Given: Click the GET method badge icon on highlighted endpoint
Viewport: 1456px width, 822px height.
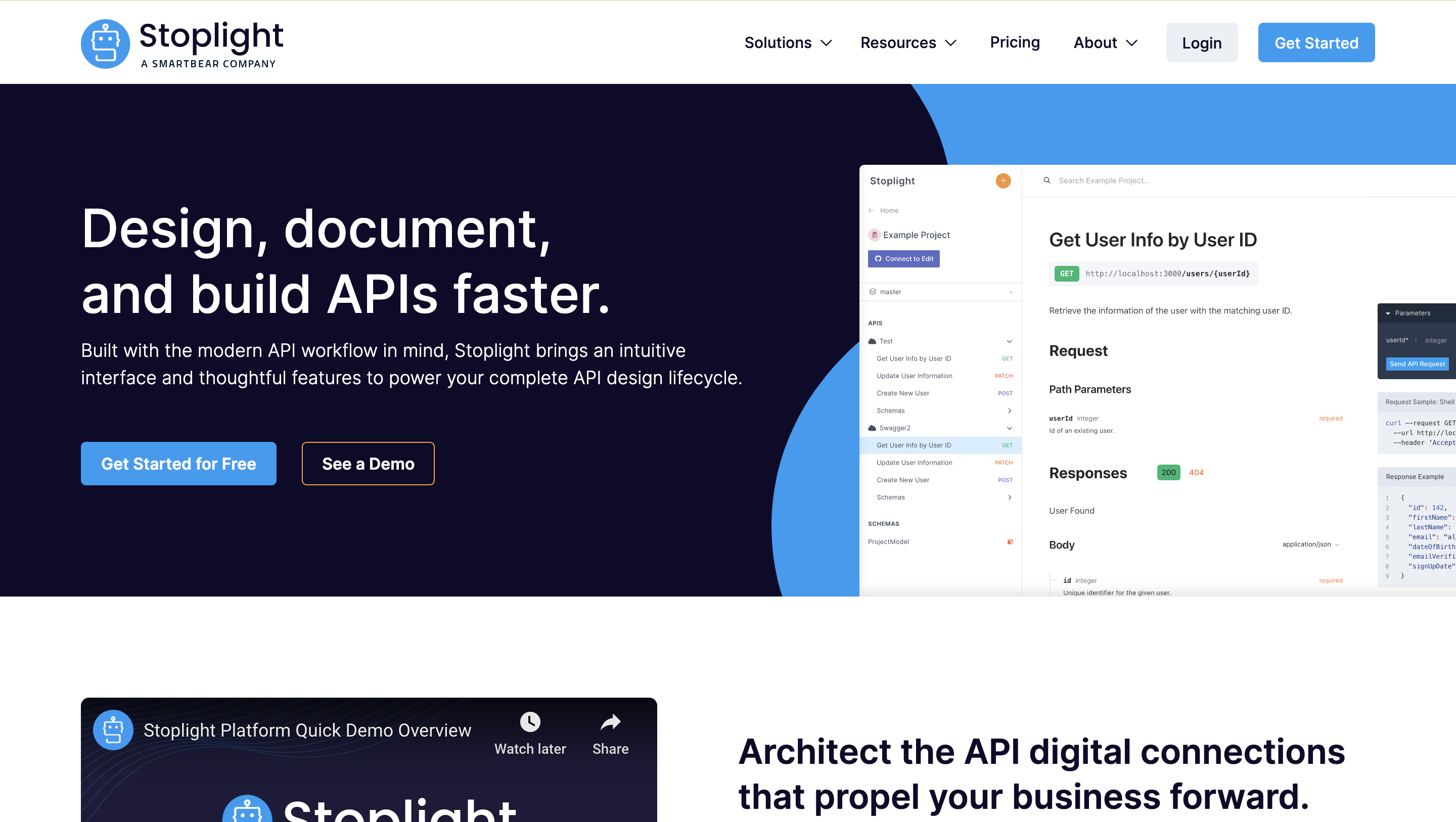Looking at the screenshot, I should point(1007,445).
